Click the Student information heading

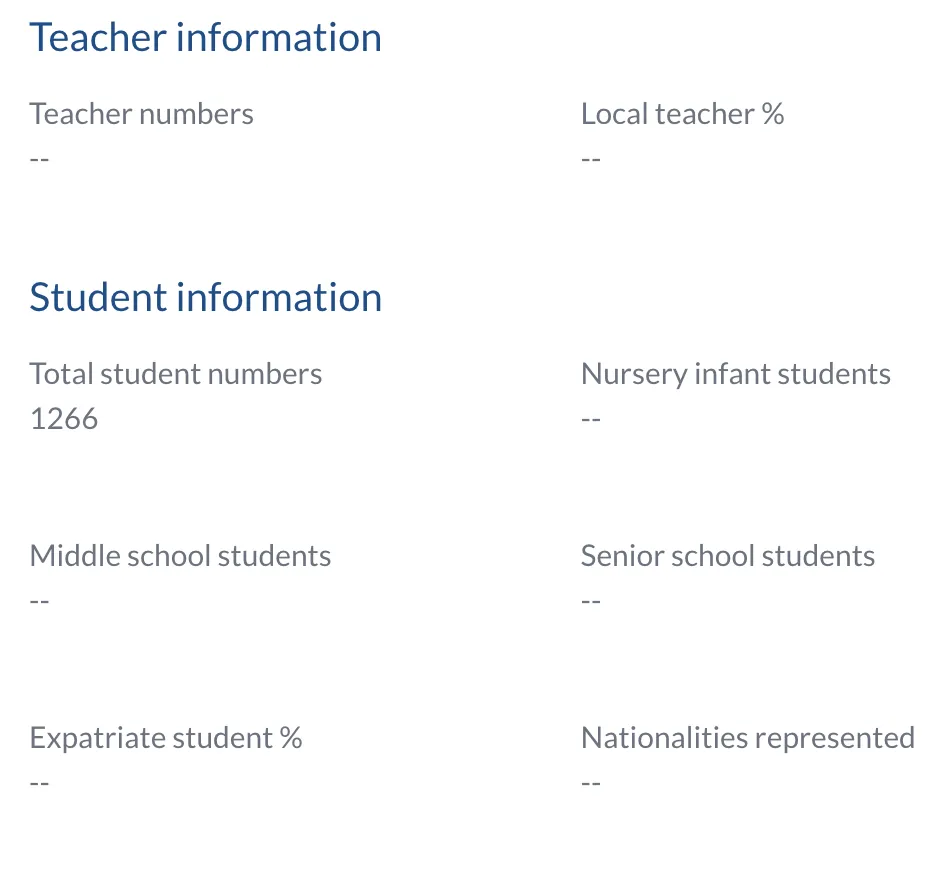205,297
